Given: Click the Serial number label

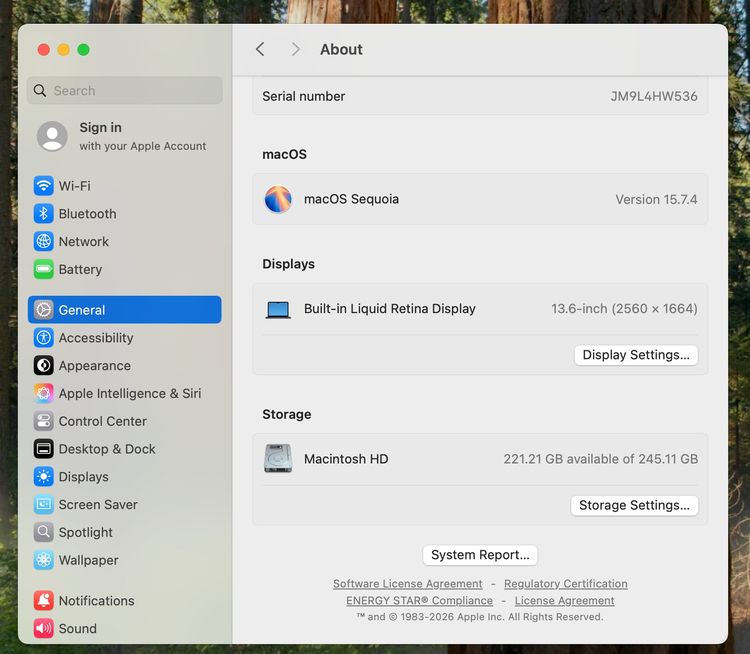Looking at the screenshot, I should (x=304, y=96).
